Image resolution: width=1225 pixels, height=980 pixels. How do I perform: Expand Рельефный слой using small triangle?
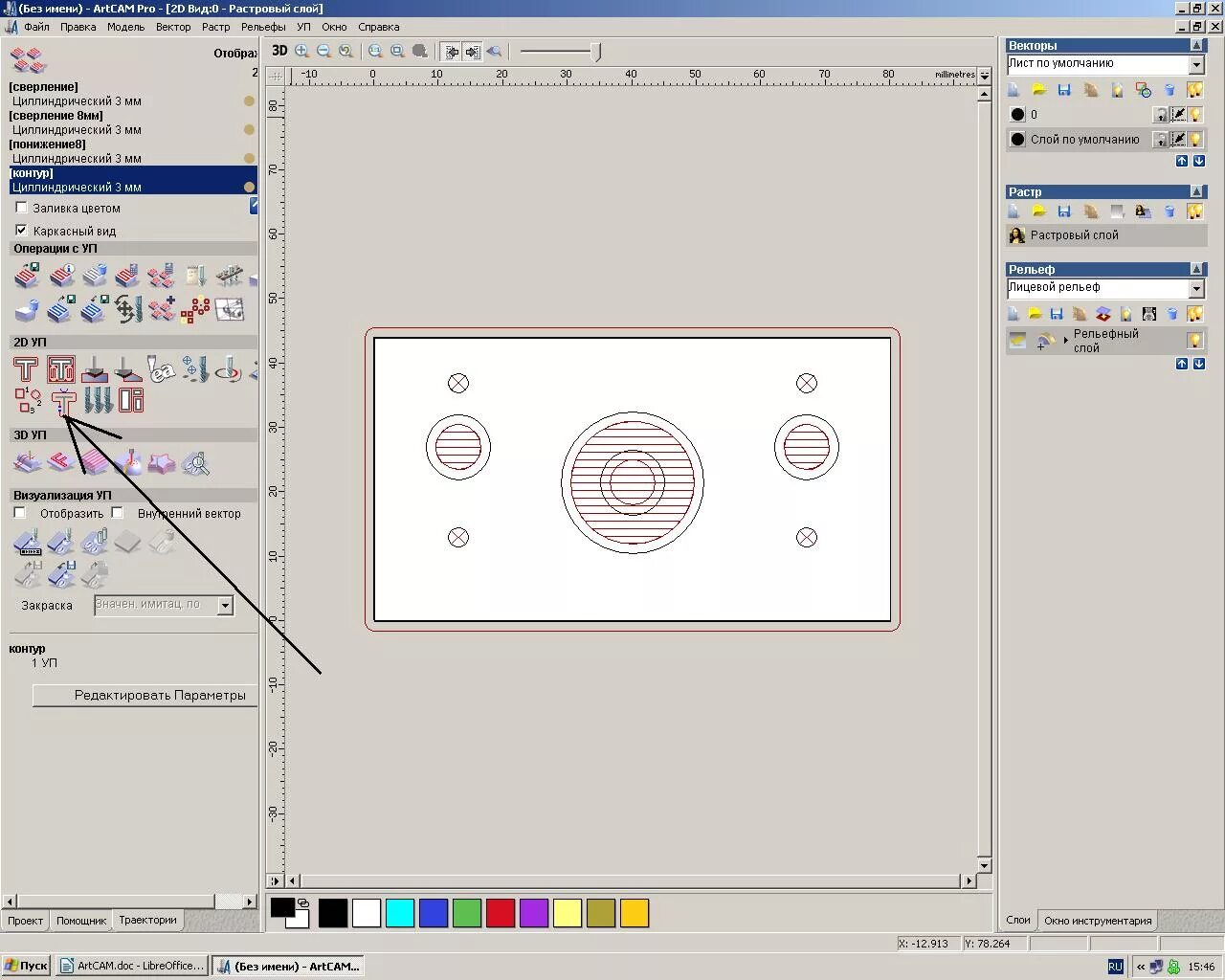click(x=1065, y=340)
